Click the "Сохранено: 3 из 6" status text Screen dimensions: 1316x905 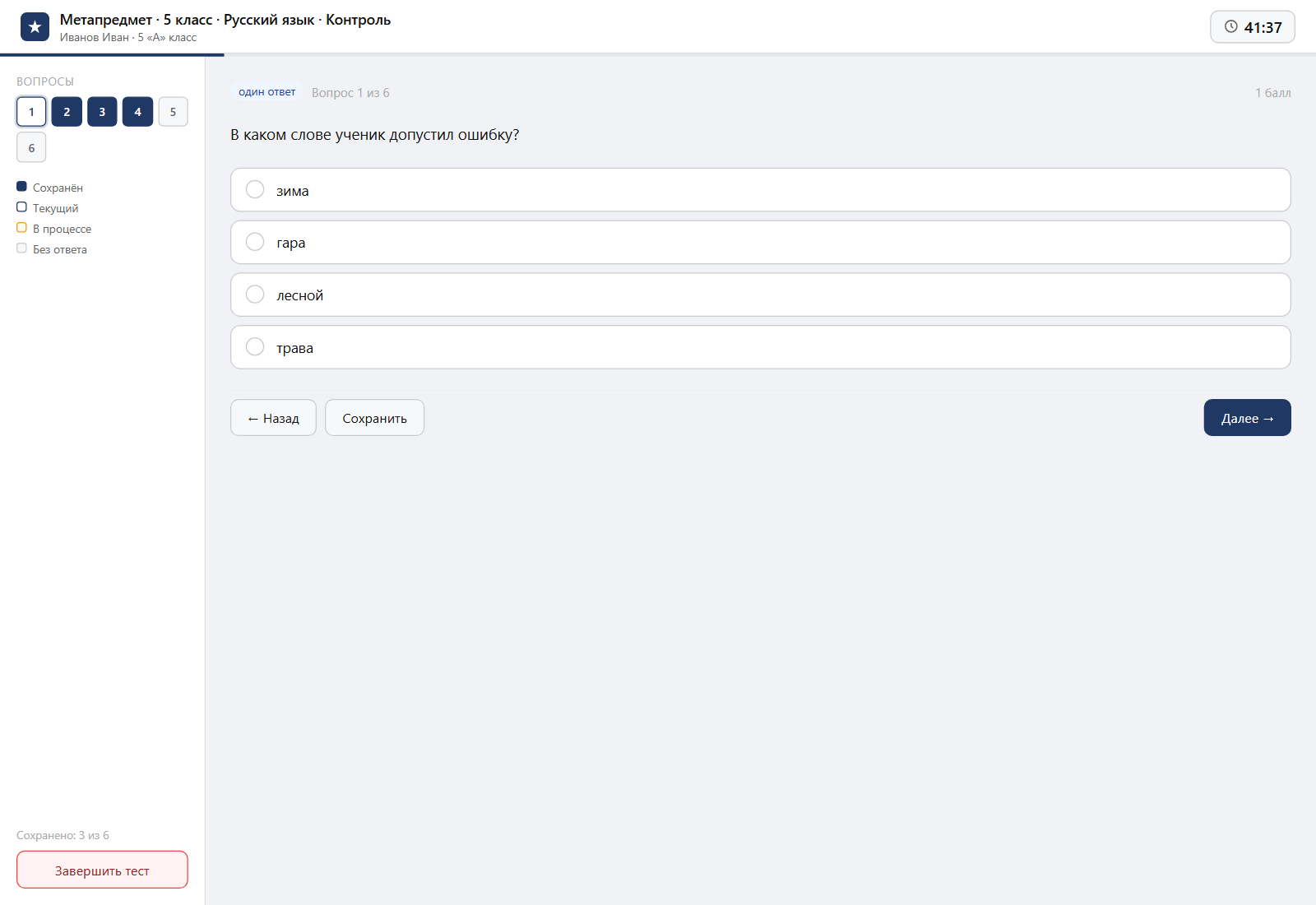[63, 835]
